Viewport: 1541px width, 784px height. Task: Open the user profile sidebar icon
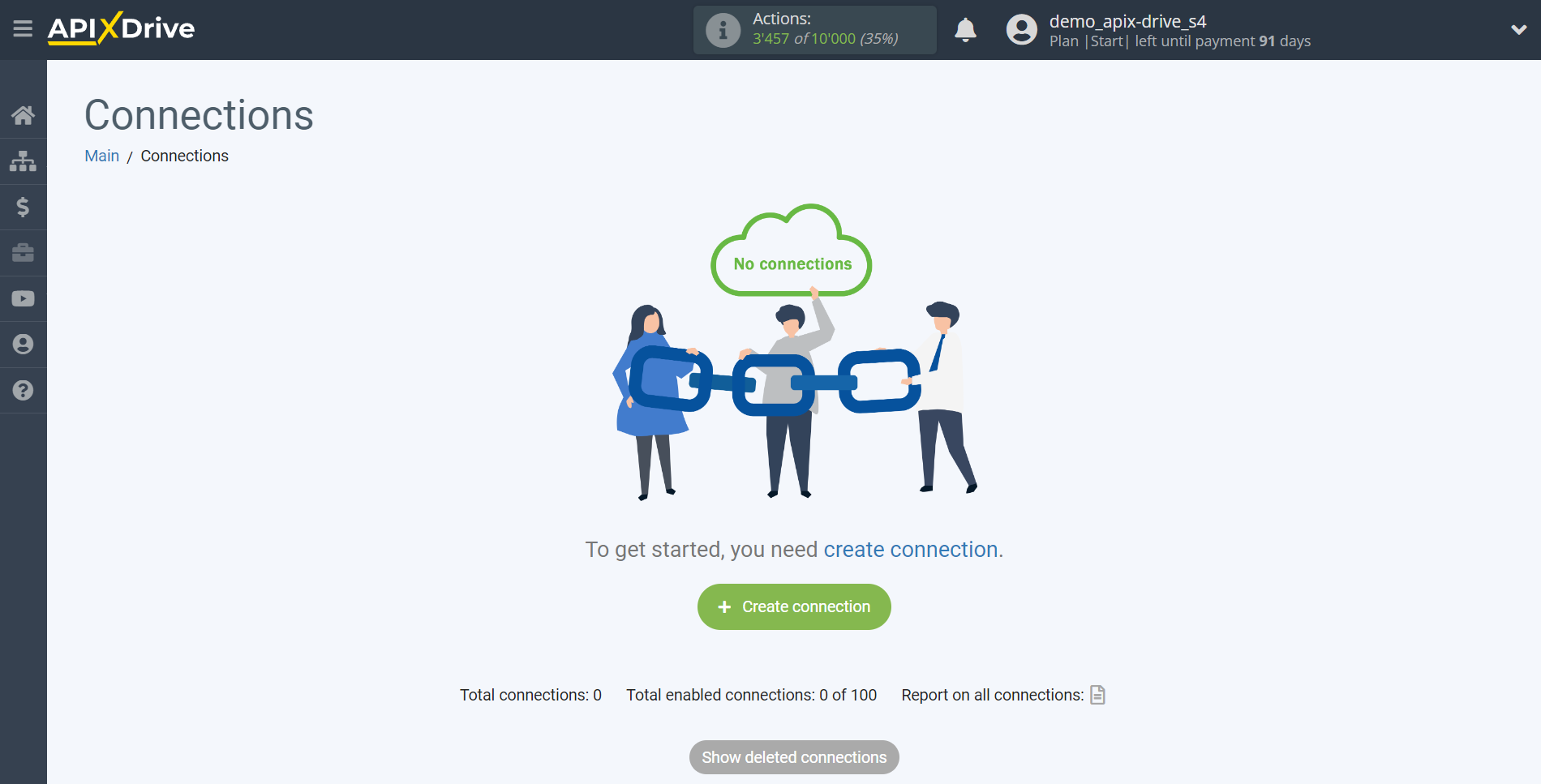pyautogui.click(x=23, y=345)
